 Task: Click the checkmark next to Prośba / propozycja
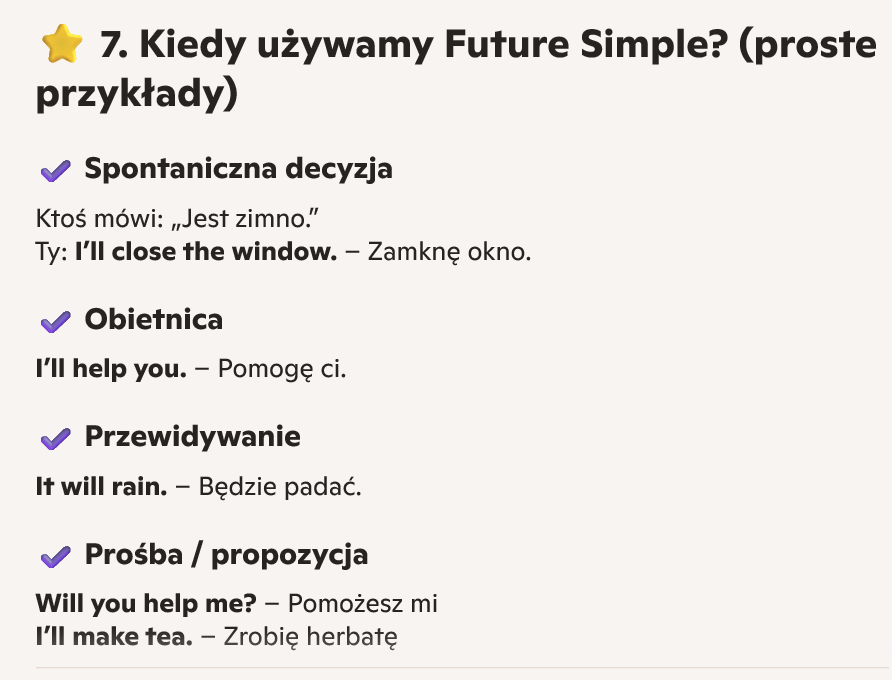[54, 556]
